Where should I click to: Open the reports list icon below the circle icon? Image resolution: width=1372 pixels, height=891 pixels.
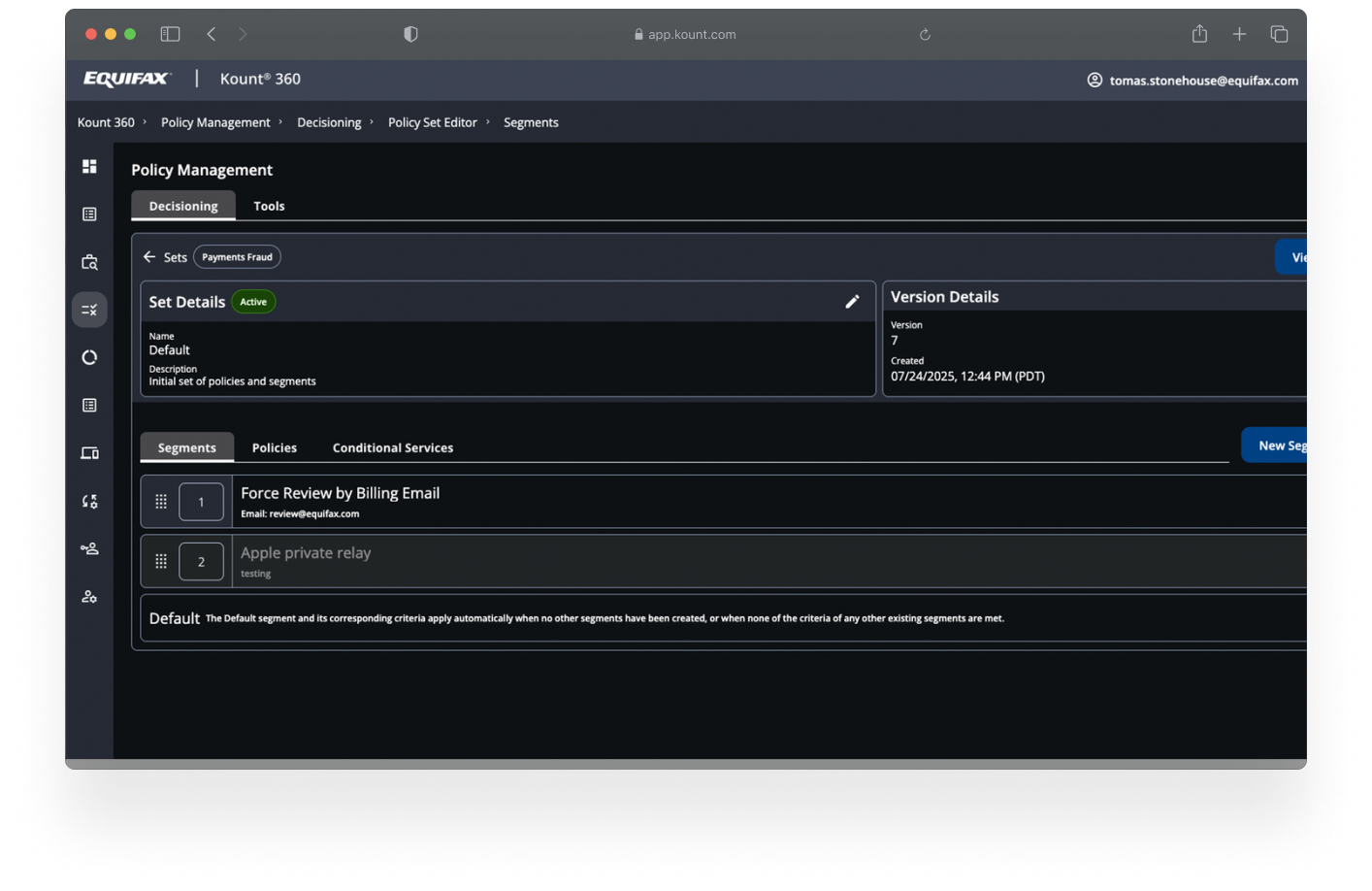(x=89, y=406)
